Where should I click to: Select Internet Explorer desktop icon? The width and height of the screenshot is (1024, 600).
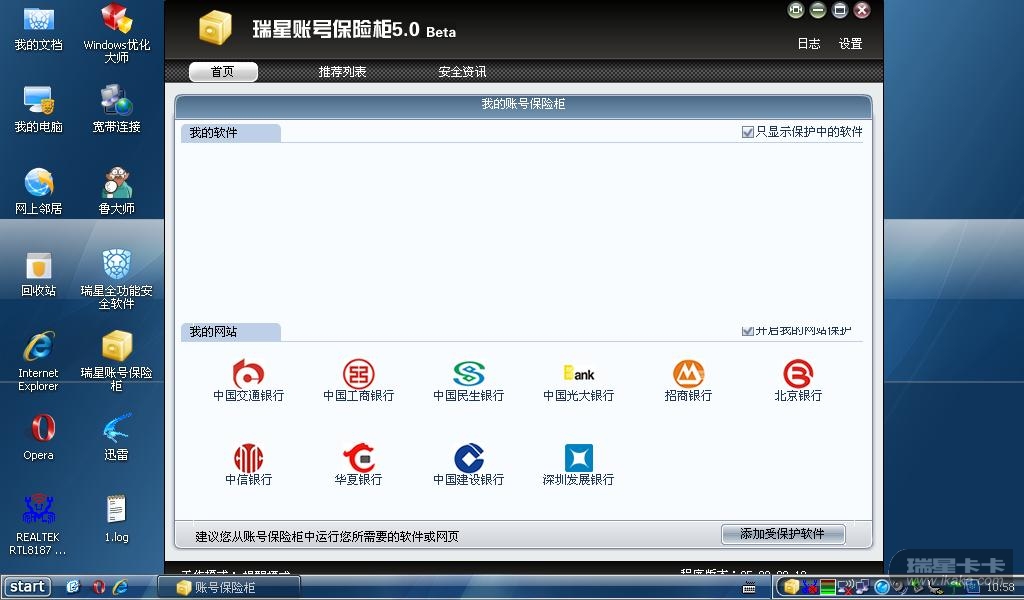(39, 362)
